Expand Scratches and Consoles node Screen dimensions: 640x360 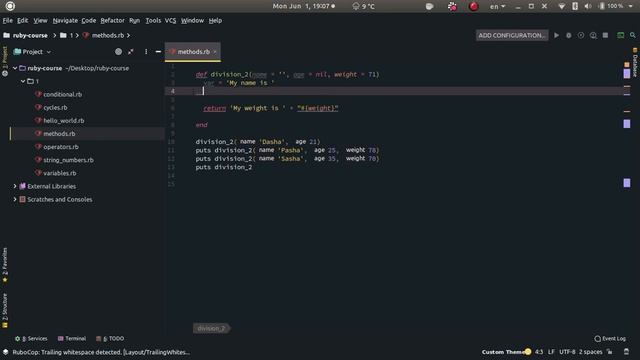[15, 199]
